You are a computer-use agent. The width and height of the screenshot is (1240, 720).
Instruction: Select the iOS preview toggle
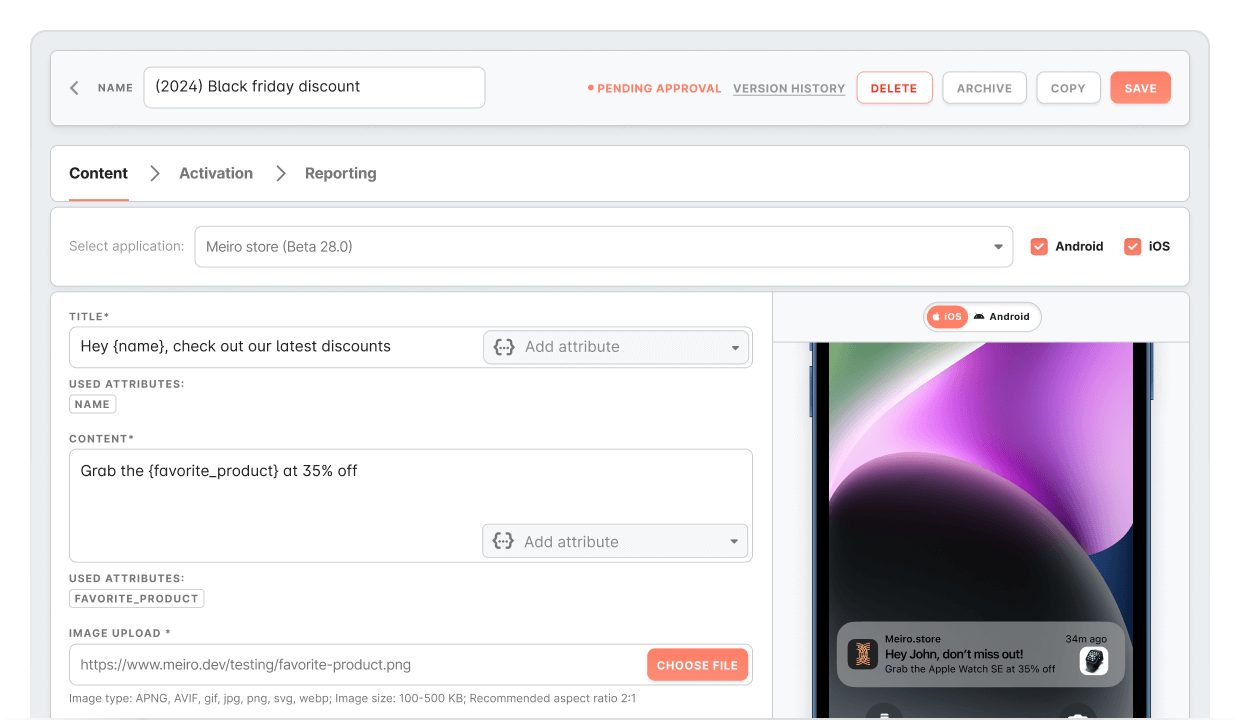tap(946, 317)
